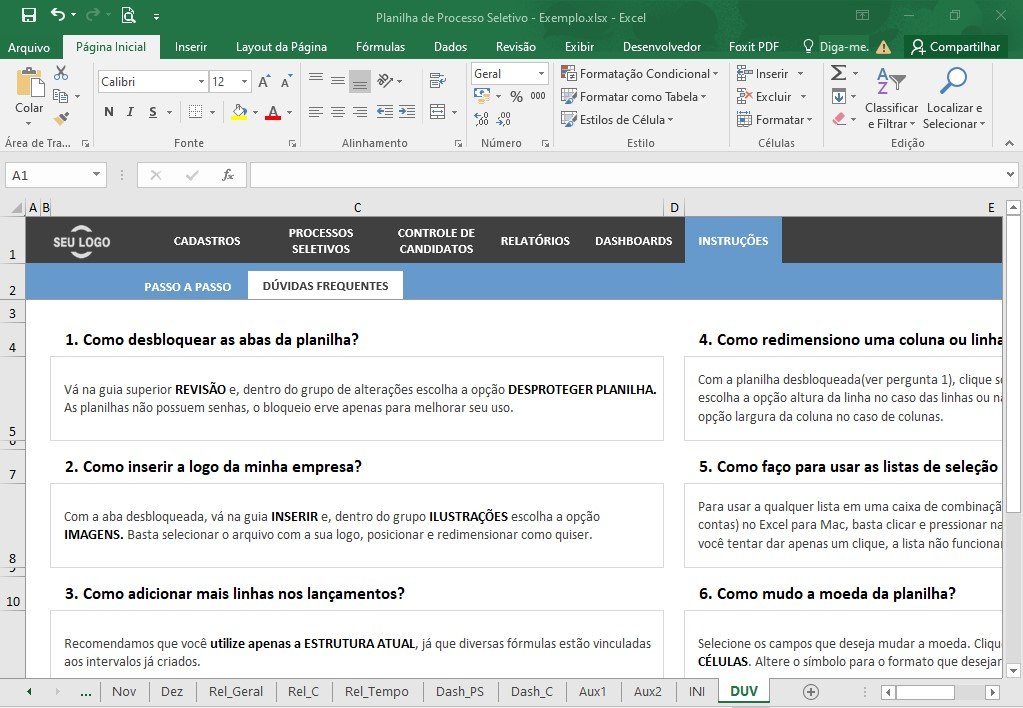Decrease indent
This screenshot has width=1023, height=708.
click(385, 112)
